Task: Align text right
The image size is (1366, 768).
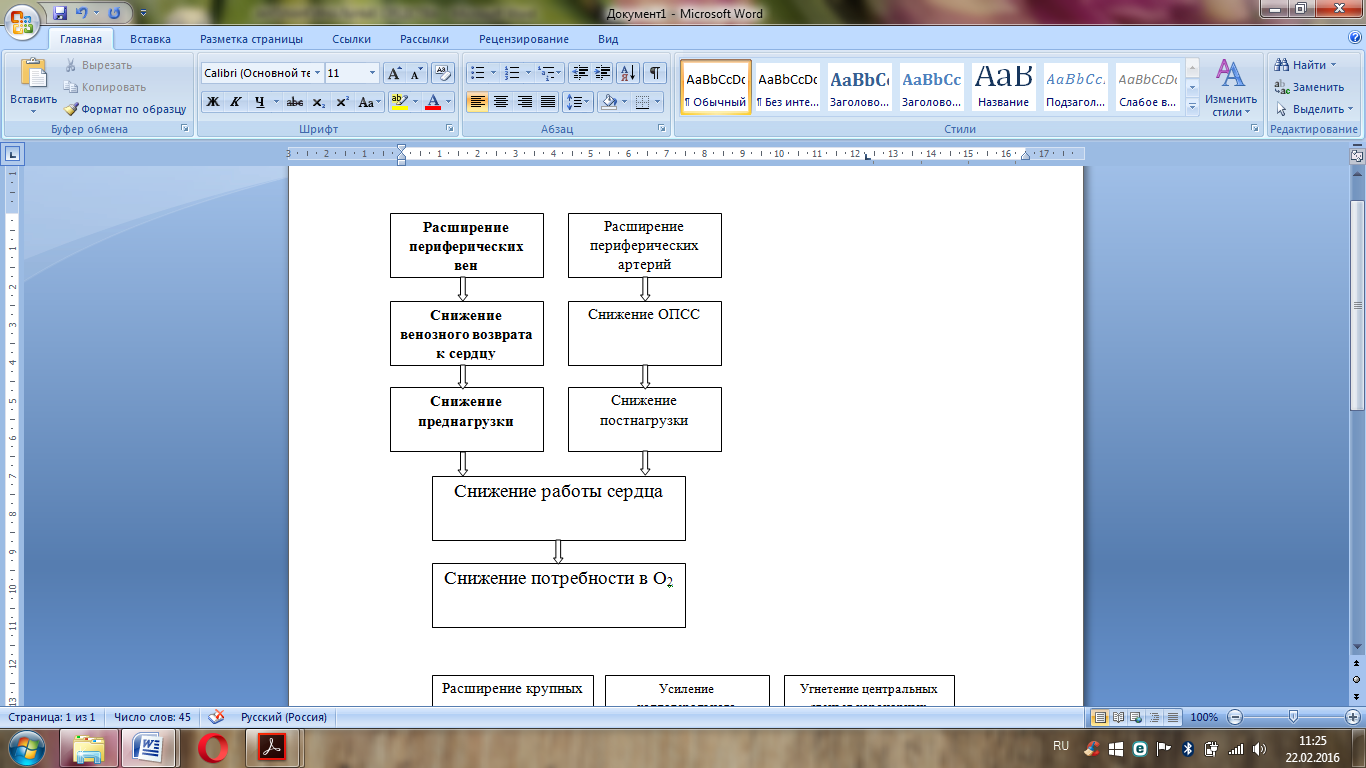Action: point(524,102)
